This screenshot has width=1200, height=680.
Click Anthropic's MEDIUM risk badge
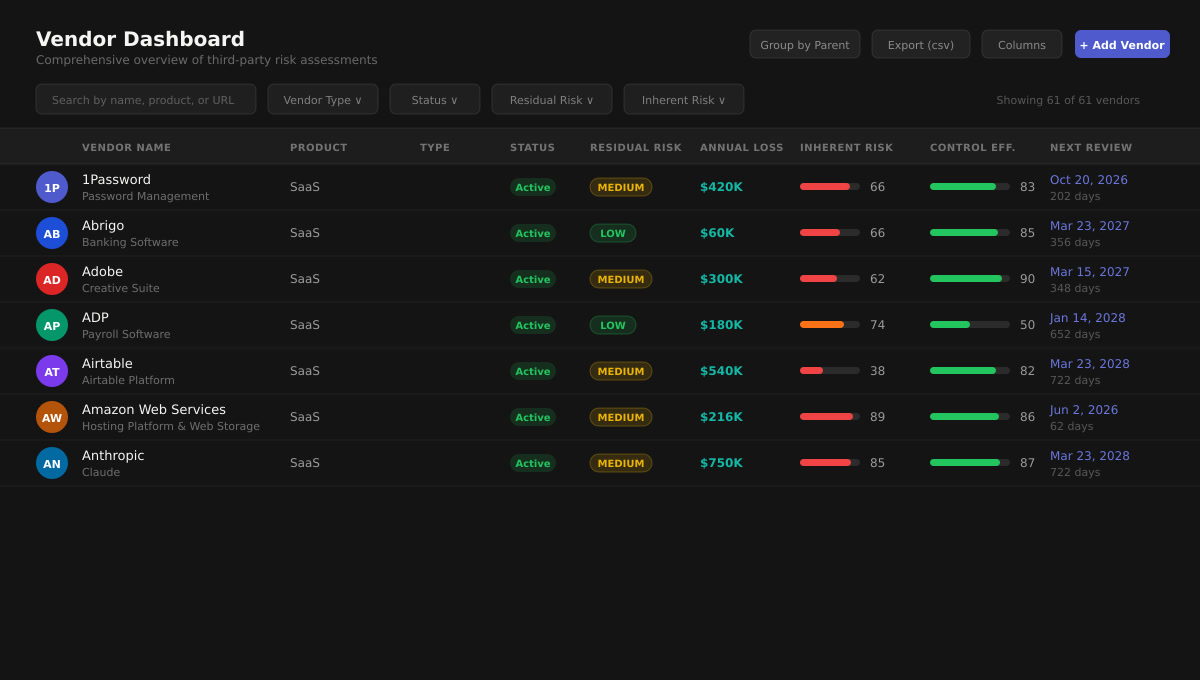(x=621, y=463)
